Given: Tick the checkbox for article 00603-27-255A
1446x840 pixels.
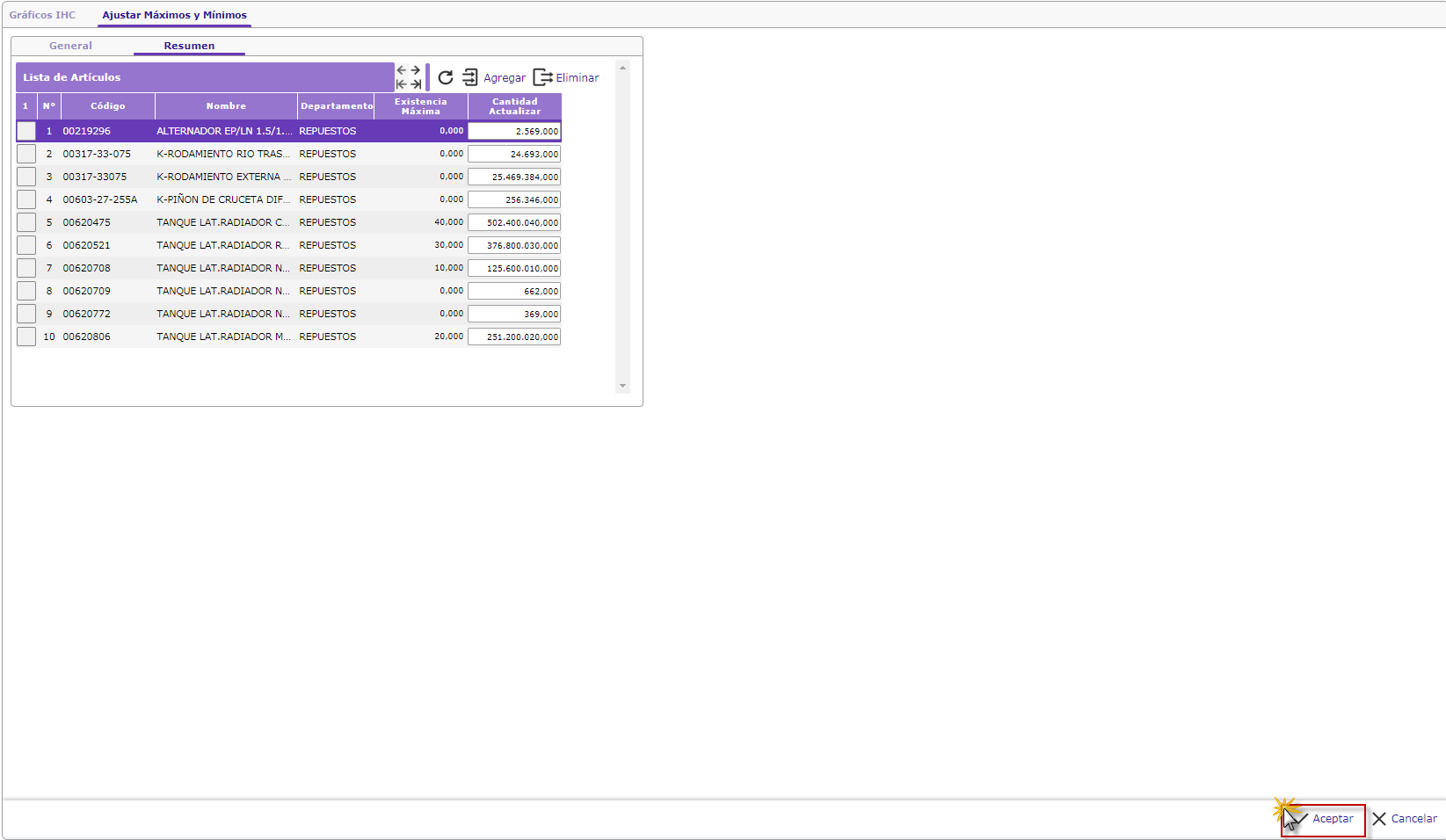Looking at the screenshot, I should [x=26, y=199].
